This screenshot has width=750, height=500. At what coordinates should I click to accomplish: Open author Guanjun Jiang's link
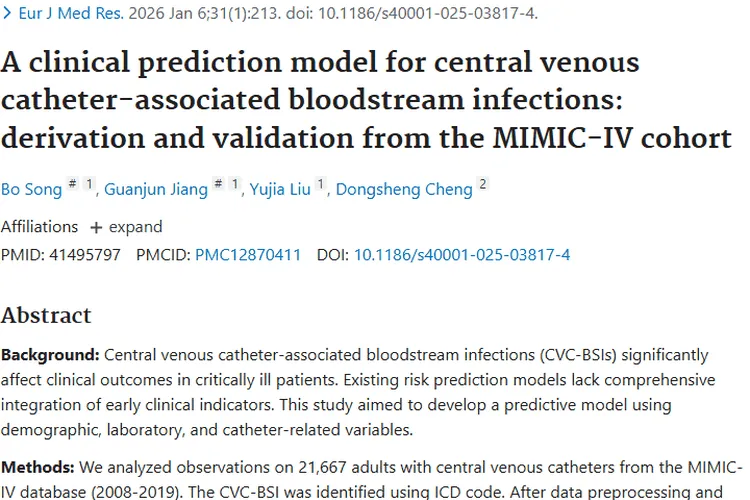point(157,189)
